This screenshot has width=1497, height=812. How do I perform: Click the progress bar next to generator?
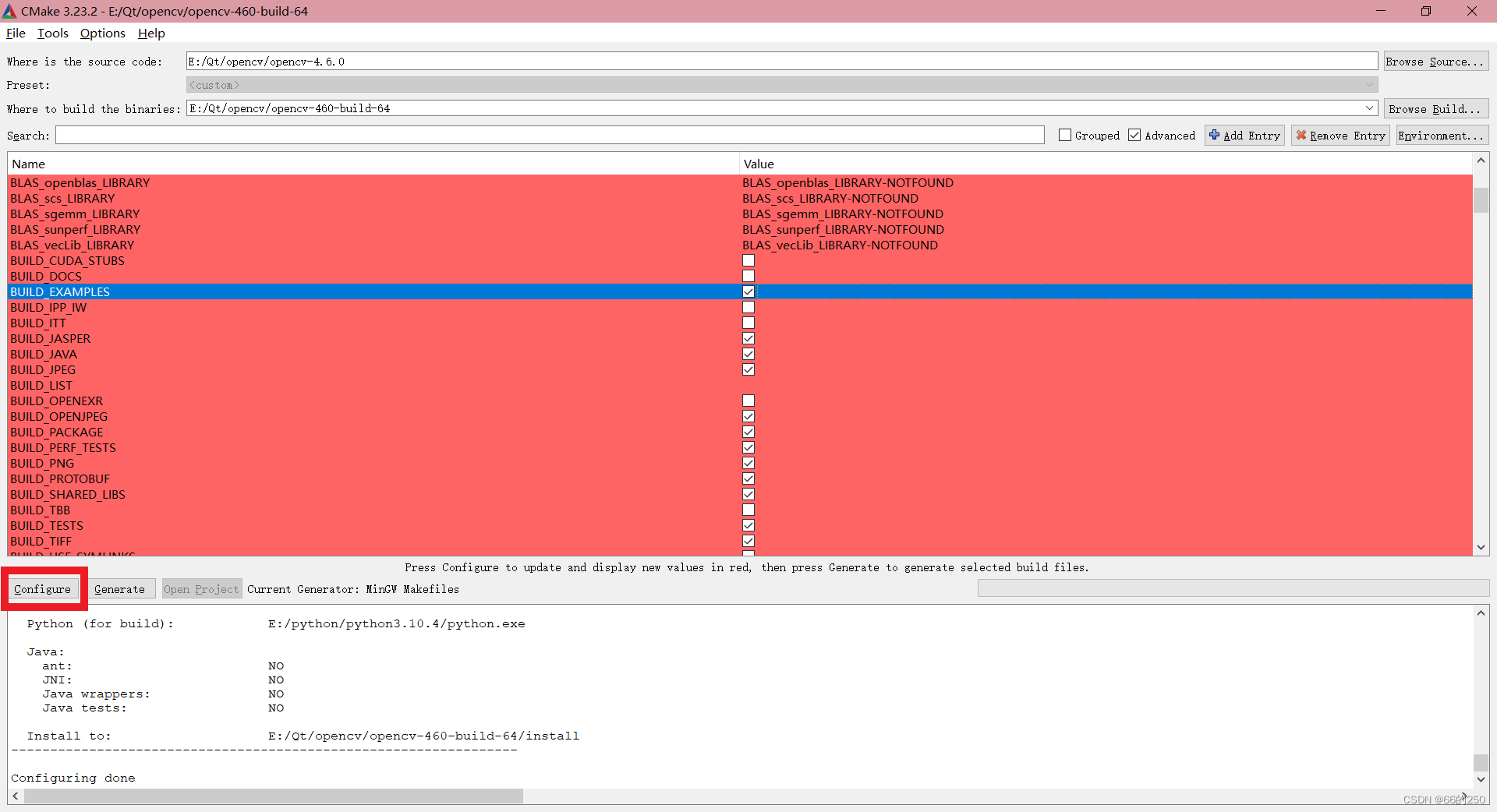tap(1233, 588)
